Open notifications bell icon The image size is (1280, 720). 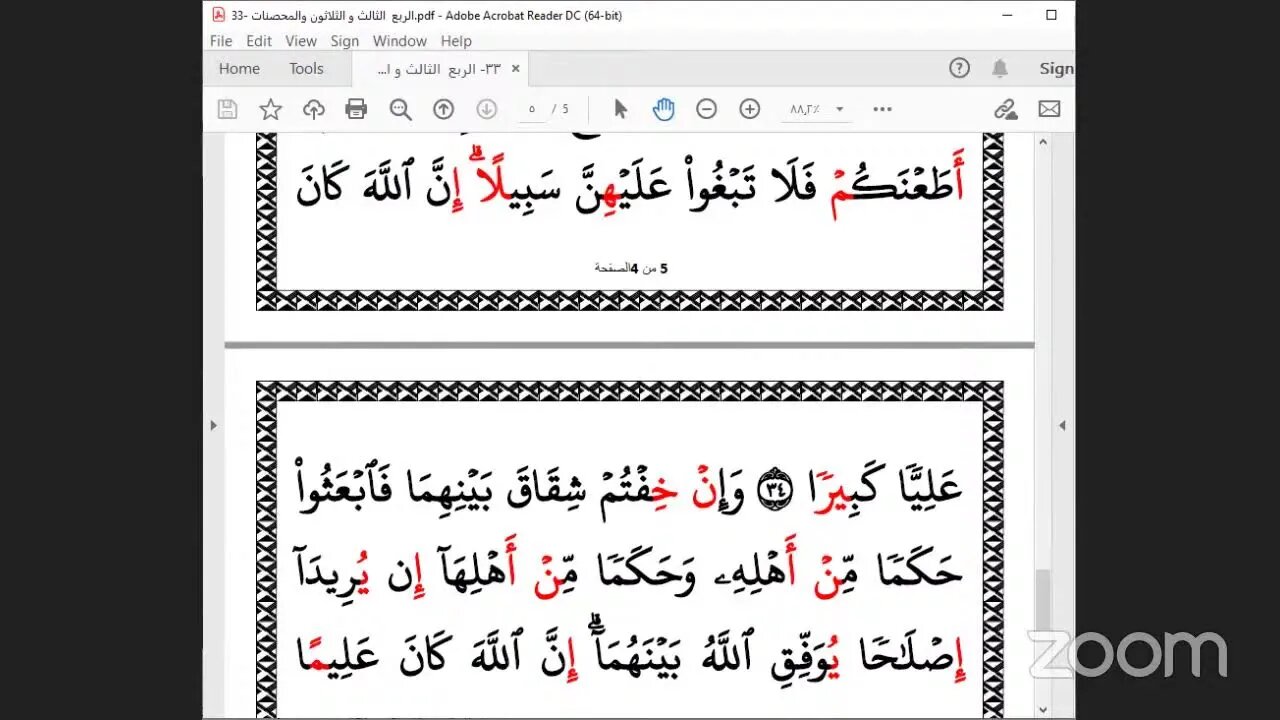pyautogui.click(x=1000, y=68)
